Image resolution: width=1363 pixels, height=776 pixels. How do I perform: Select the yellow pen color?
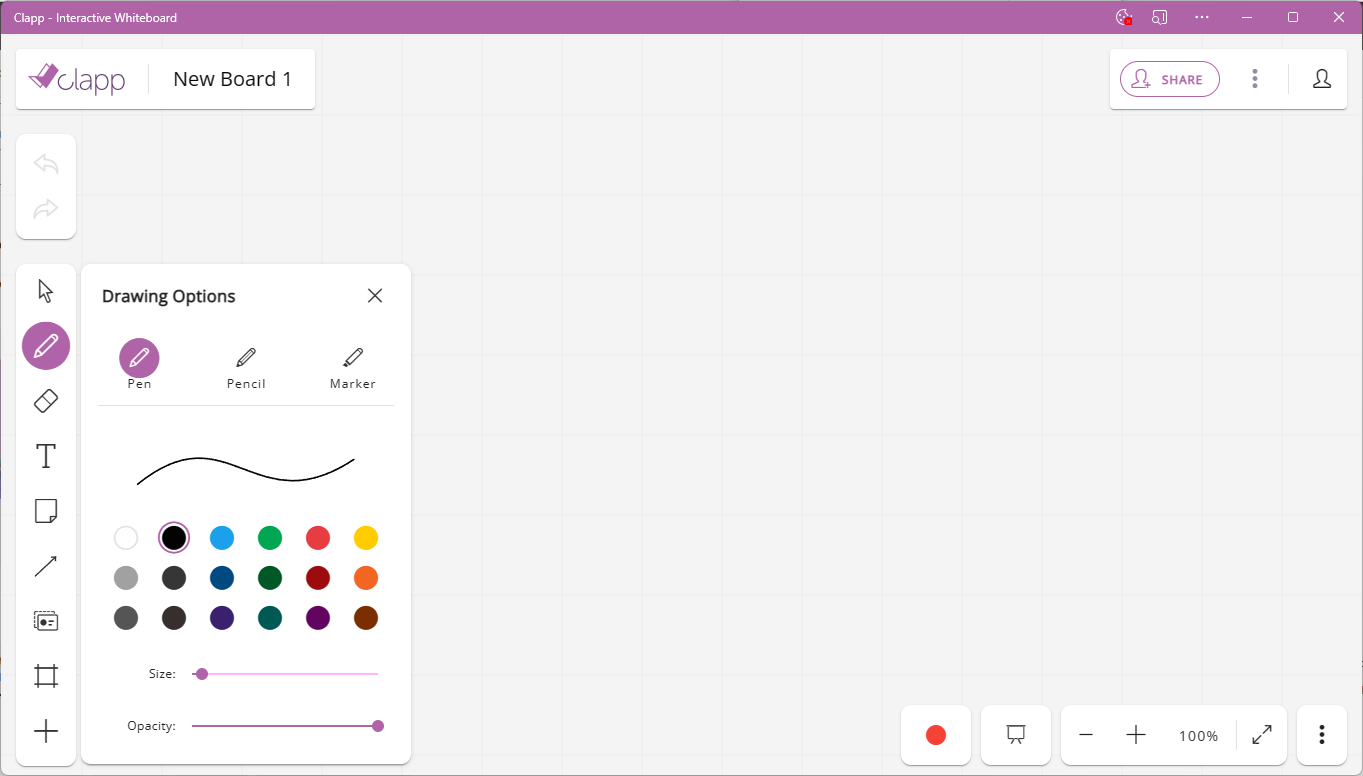pyautogui.click(x=366, y=537)
